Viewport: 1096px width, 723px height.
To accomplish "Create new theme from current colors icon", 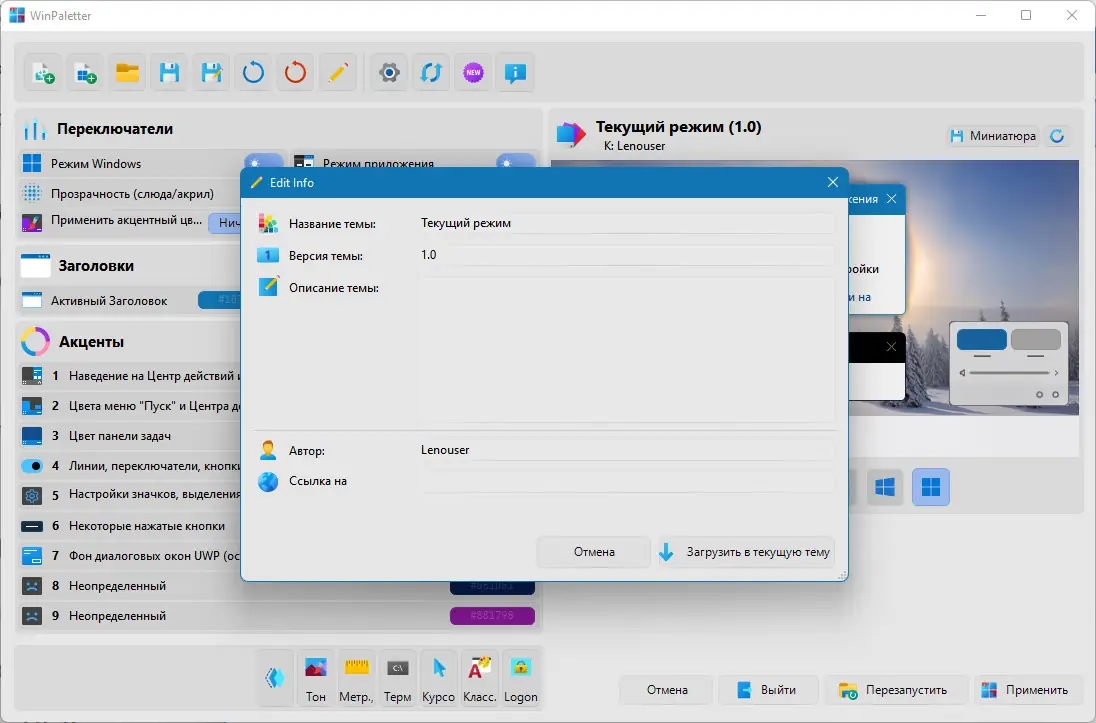I will 43,73.
